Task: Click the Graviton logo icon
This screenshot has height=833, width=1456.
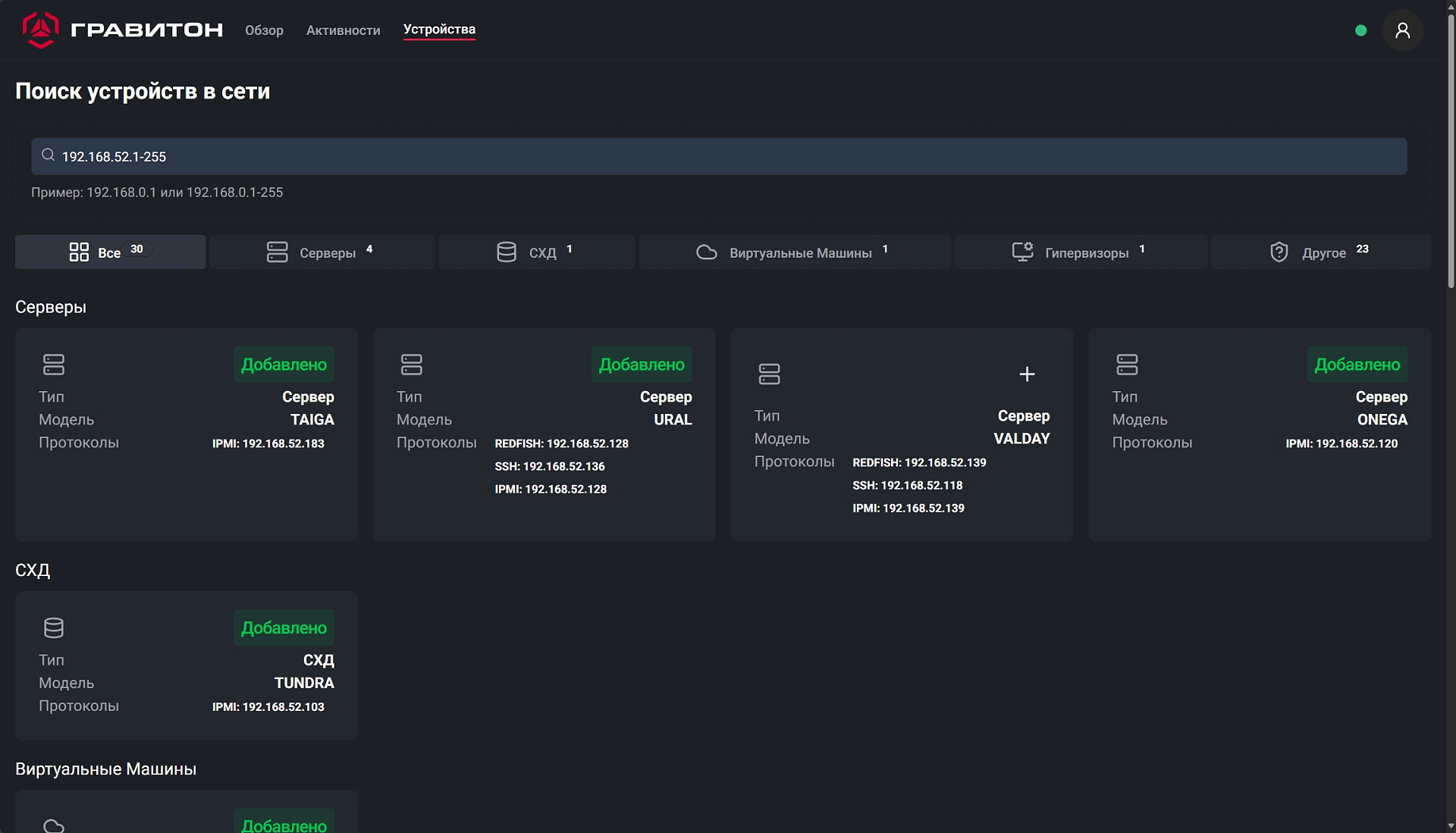Action: pos(40,30)
